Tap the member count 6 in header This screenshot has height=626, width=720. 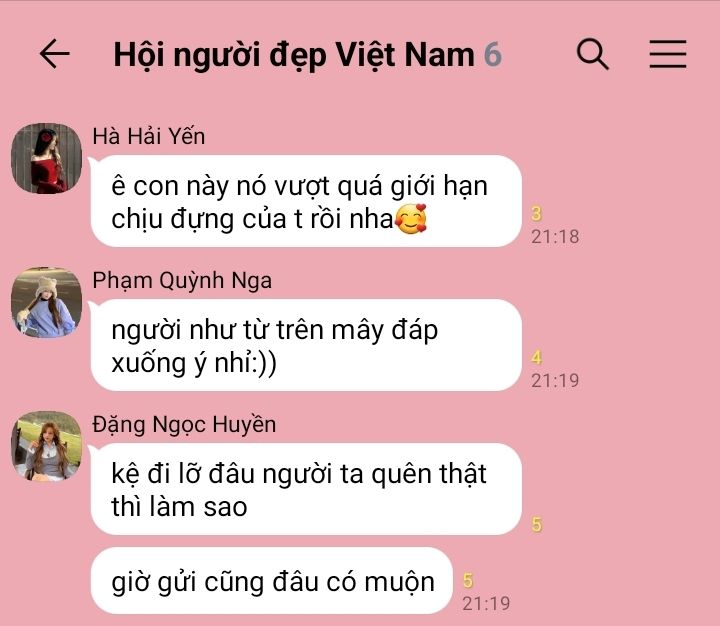tap(493, 54)
